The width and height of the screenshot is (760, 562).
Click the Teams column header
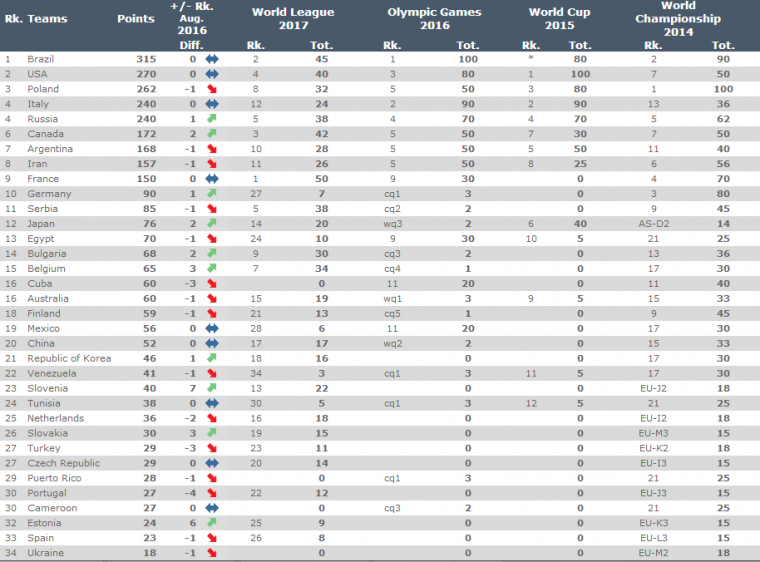coord(47,19)
